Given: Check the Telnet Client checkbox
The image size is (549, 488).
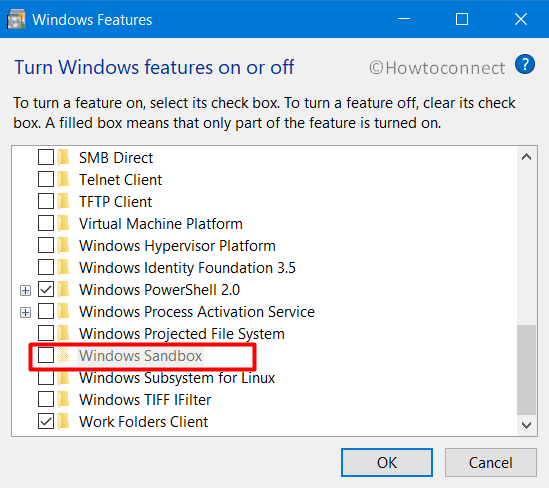Looking at the screenshot, I should [46, 179].
